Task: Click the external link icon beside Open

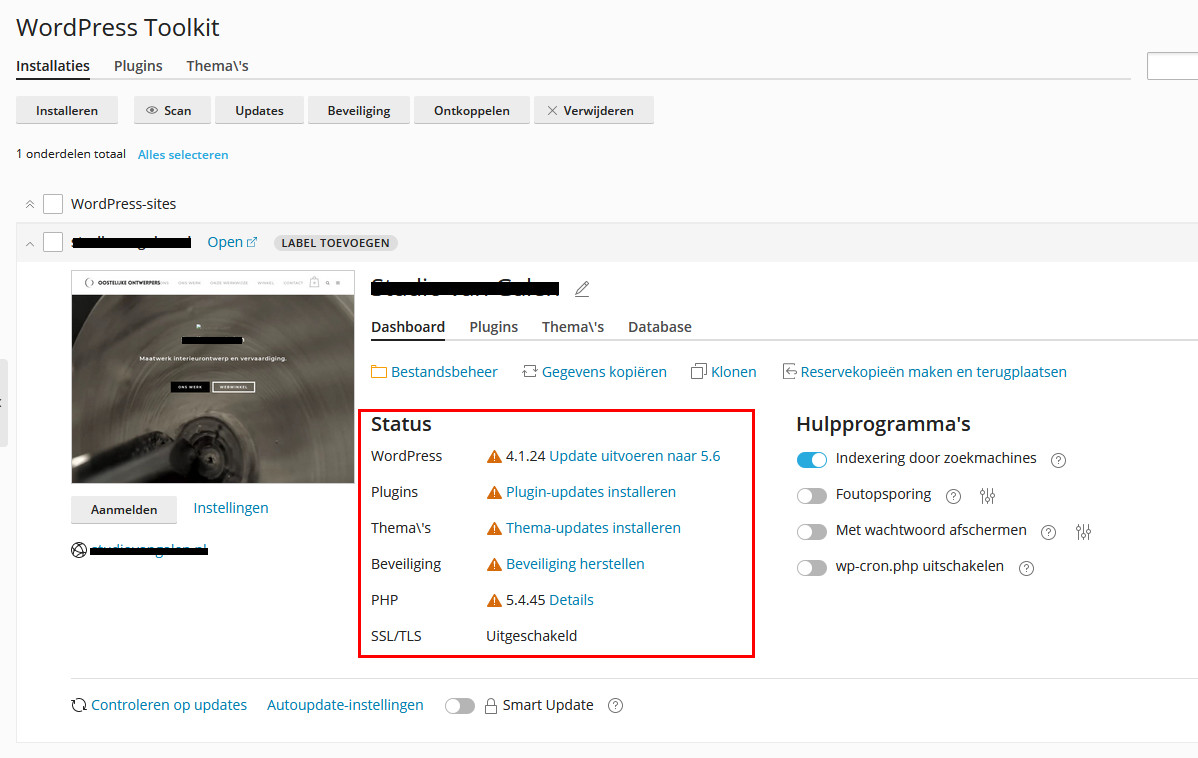Action: click(x=252, y=242)
